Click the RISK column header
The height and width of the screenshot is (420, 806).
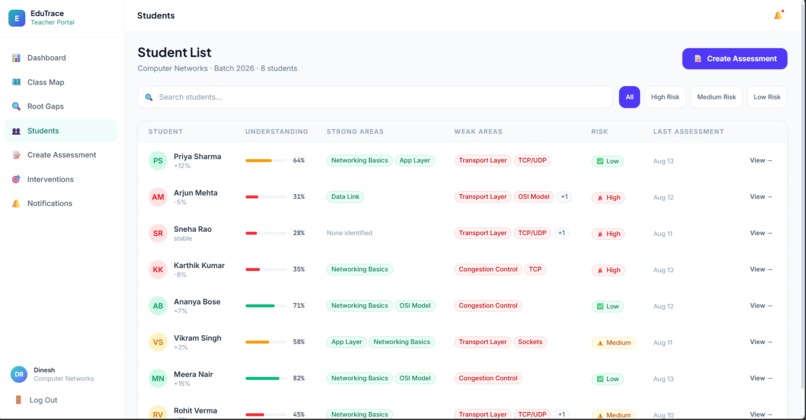click(x=599, y=132)
